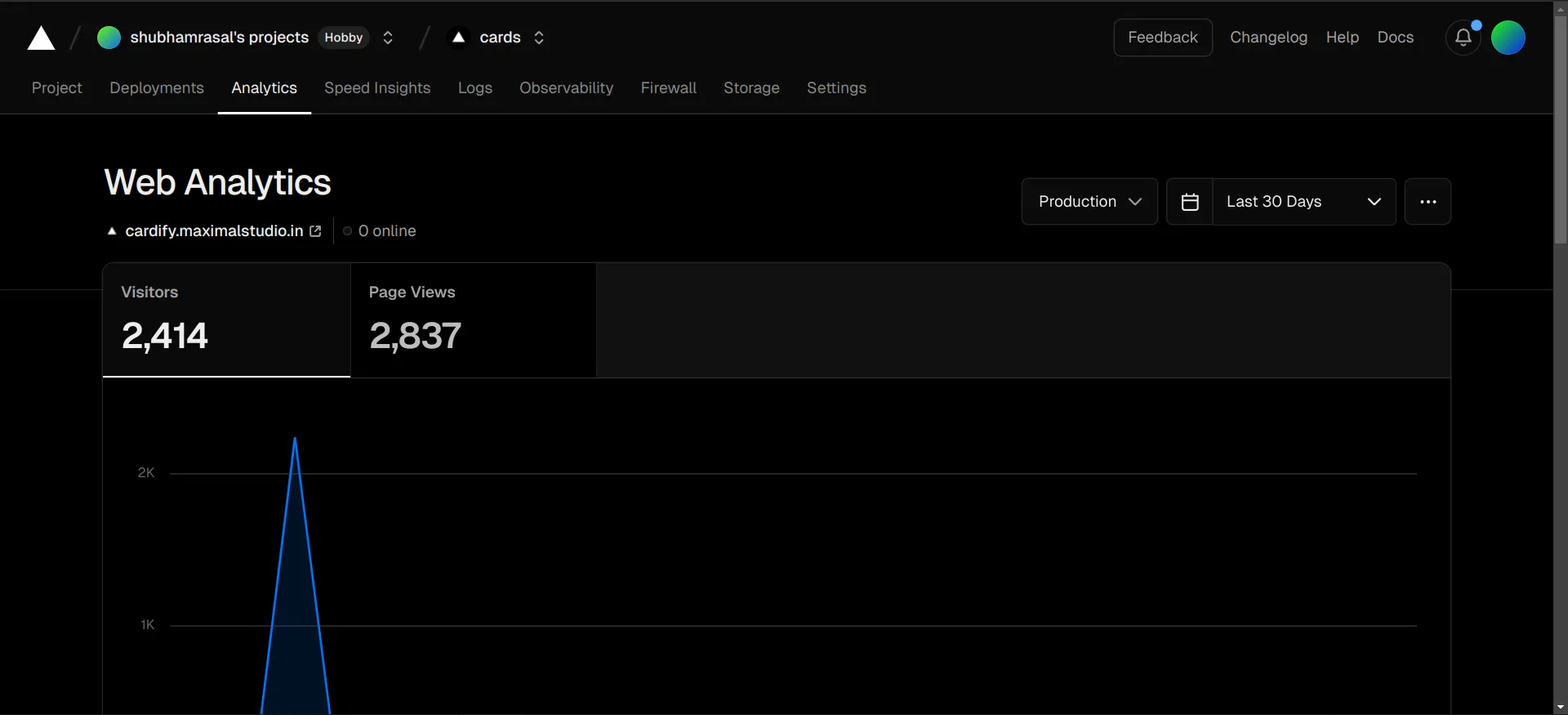Switch to the Speed Insights tab
This screenshot has height=715, width=1568.
[377, 88]
